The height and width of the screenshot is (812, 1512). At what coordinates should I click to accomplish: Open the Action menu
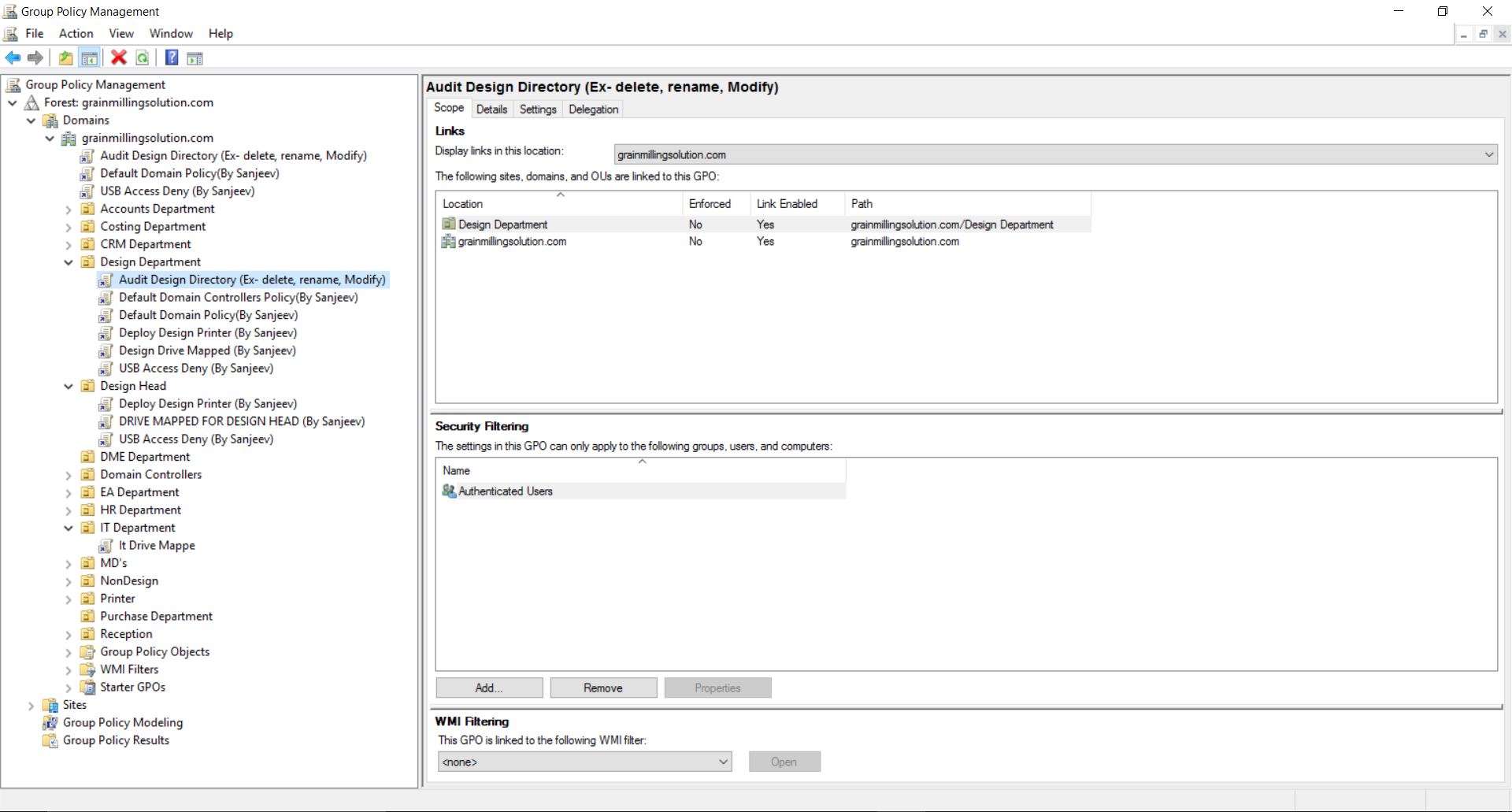click(x=76, y=33)
